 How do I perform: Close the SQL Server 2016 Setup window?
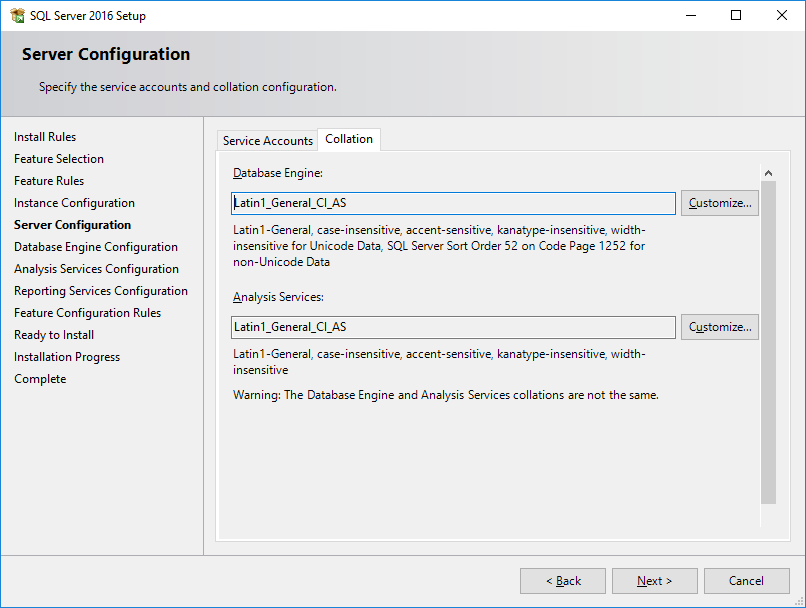[x=782, y=15]
